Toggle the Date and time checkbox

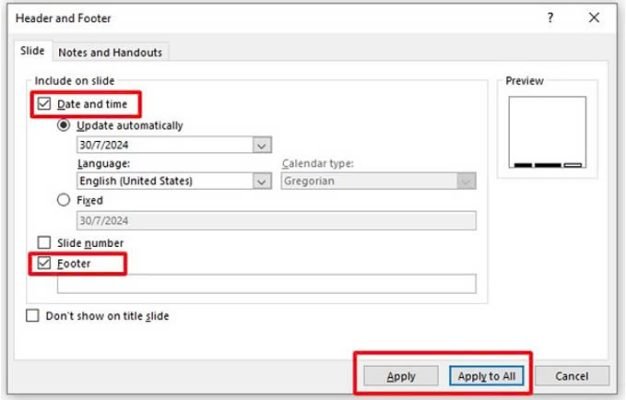tap(43, 104)
